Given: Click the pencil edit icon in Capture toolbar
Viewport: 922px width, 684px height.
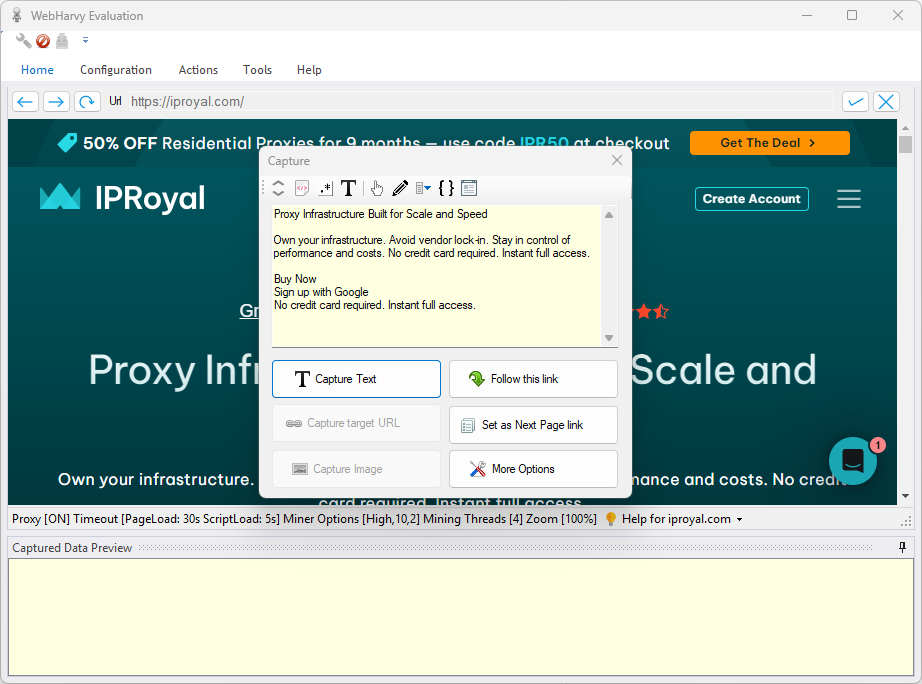Looking at the screenshot, I should (400, 188).
